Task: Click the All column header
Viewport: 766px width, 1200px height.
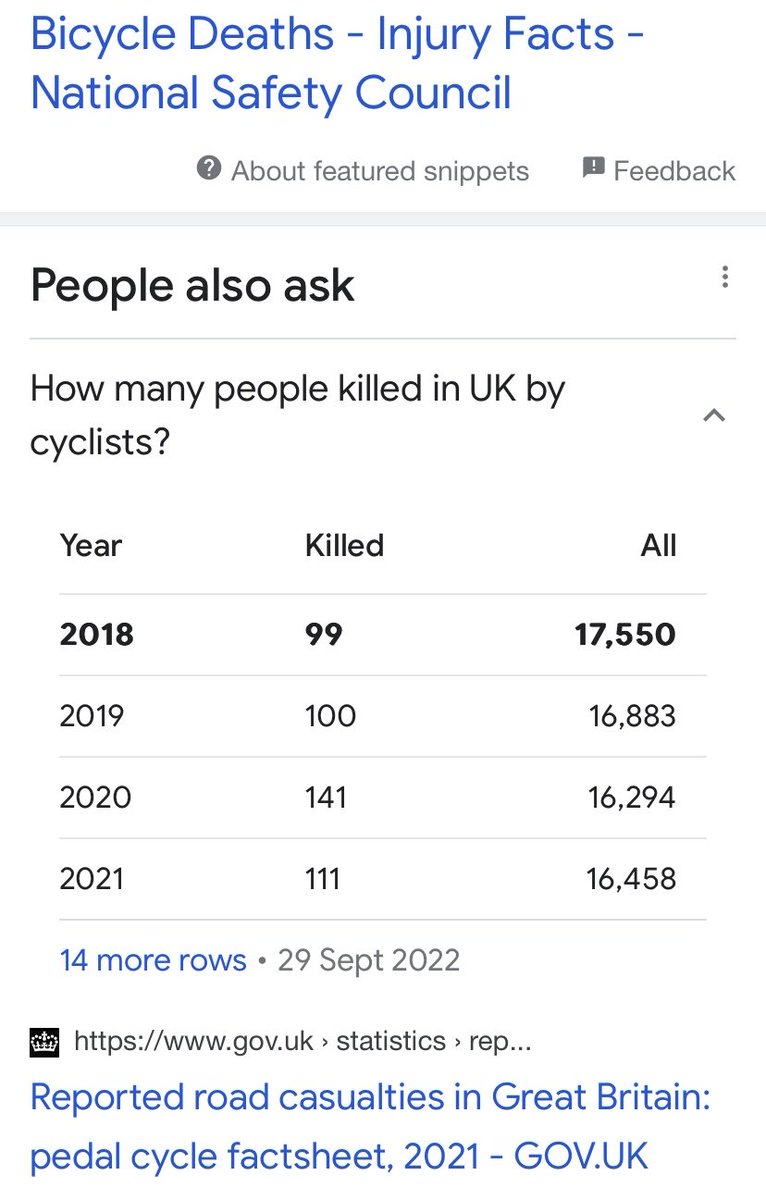Action: [x=659, y=545]
